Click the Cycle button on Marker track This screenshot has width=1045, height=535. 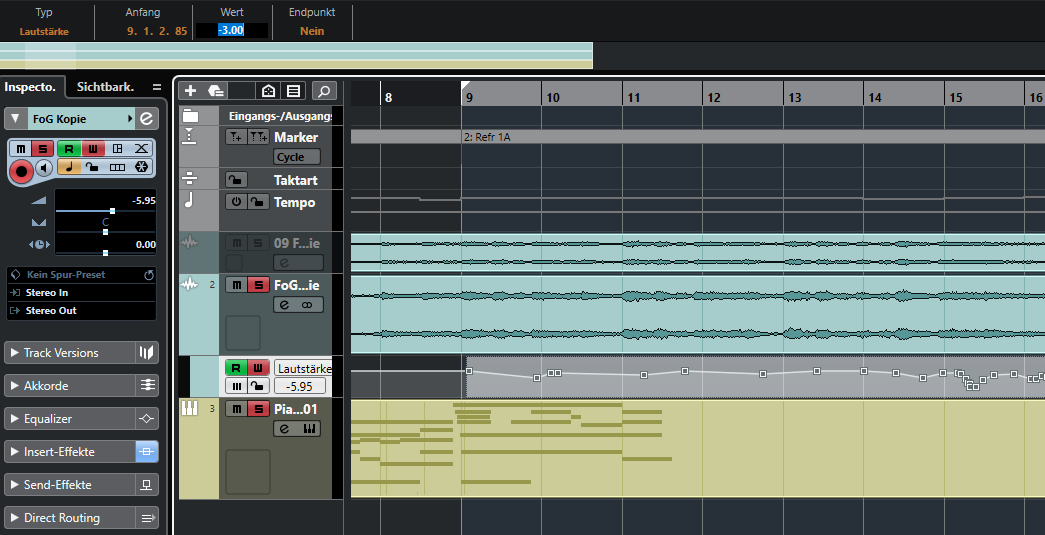297,157
